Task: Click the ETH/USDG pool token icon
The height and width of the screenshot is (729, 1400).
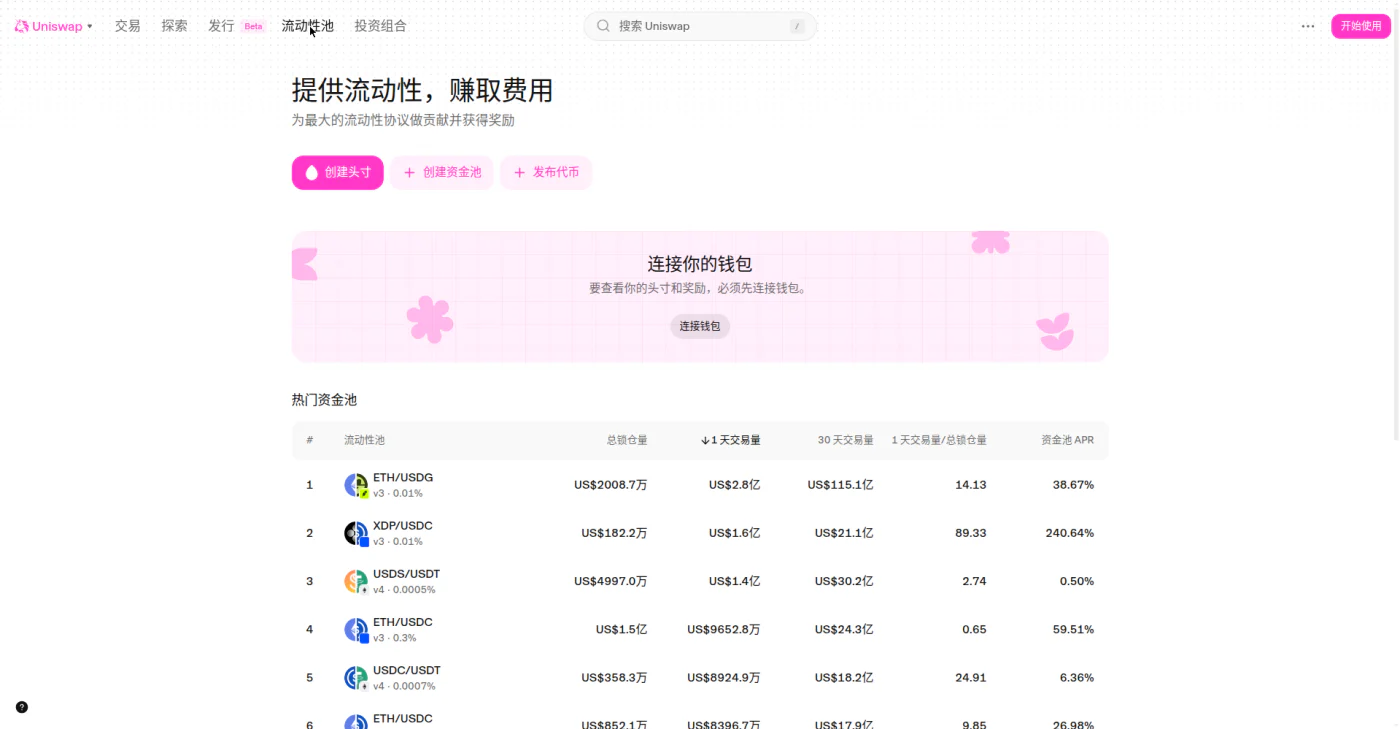Action: point(356,485)
